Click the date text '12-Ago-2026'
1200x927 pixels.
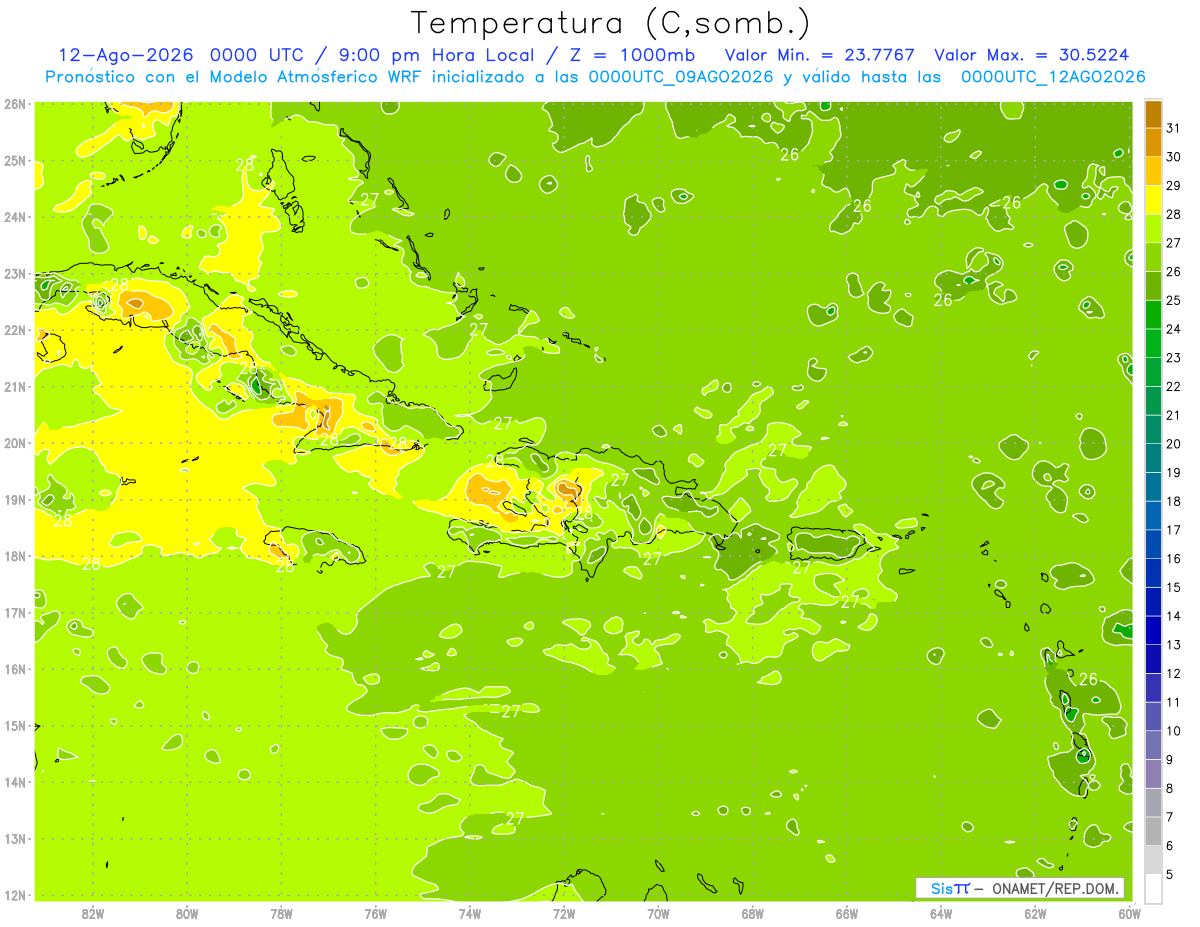tap(125, 55)
